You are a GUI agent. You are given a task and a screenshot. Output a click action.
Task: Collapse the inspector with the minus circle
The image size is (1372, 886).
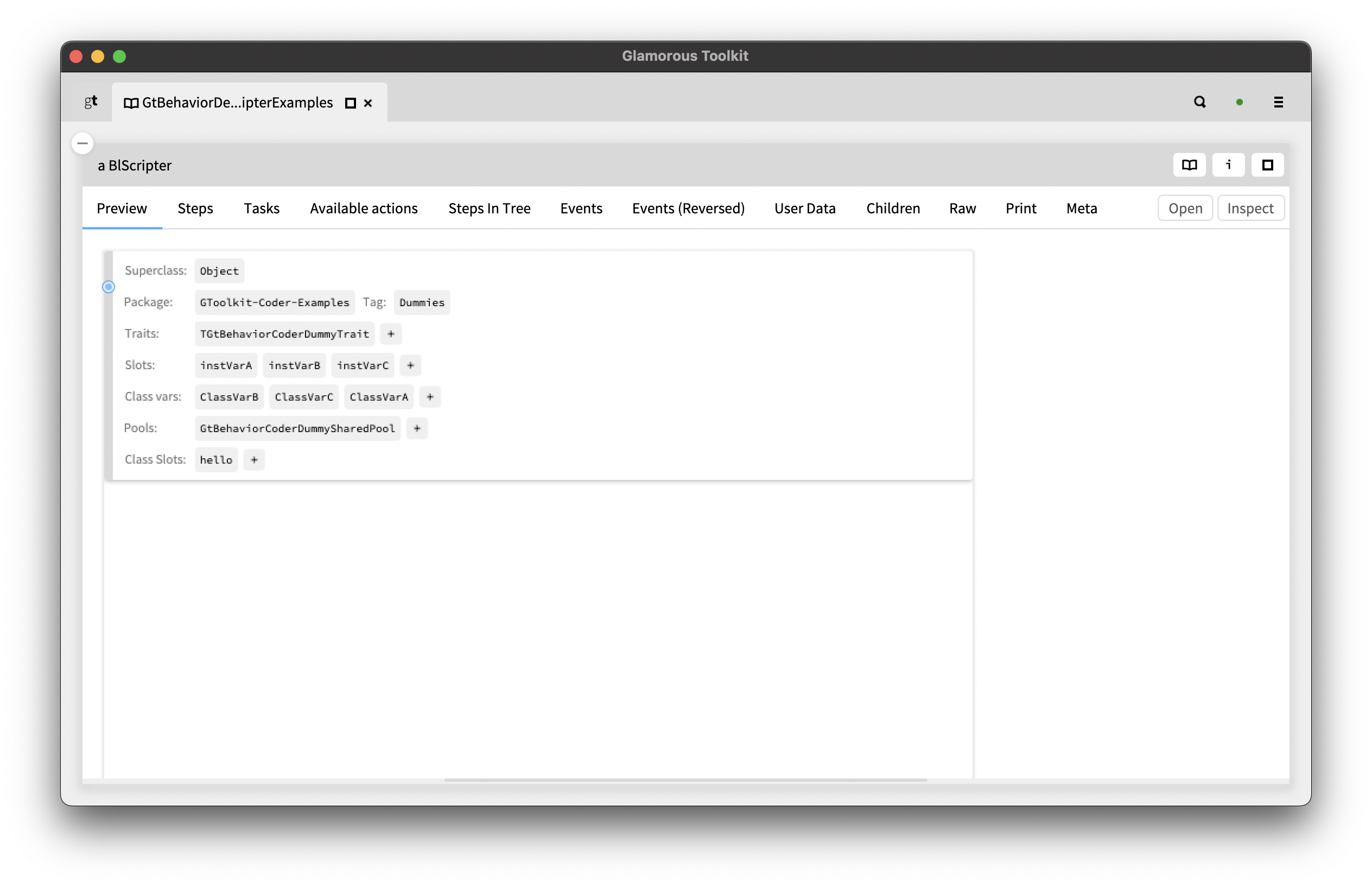[x=82, y=143]
